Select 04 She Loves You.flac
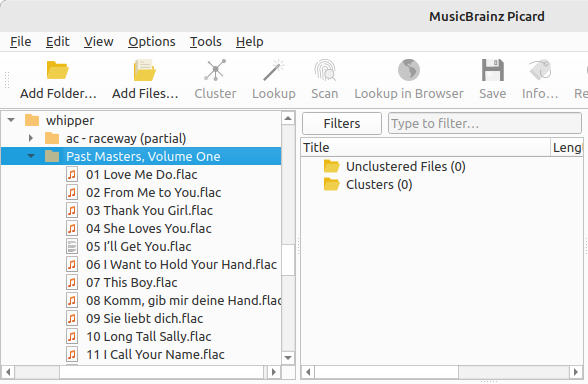This screenshot has height=384, width=588. [149, 228]
